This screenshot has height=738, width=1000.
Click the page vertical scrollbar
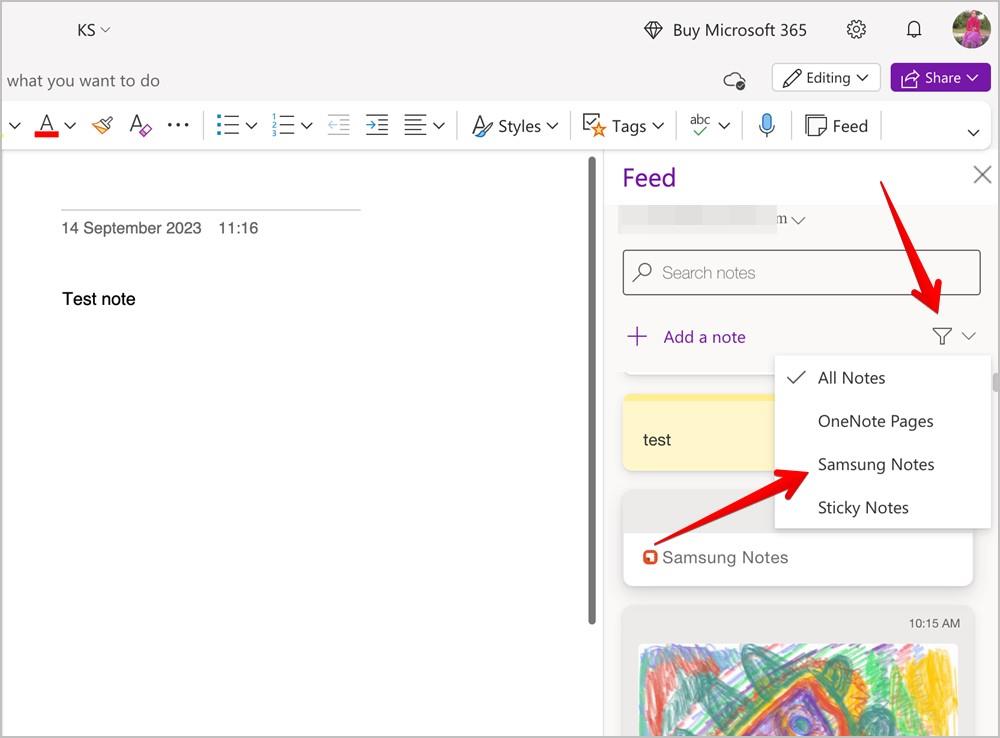592,390
